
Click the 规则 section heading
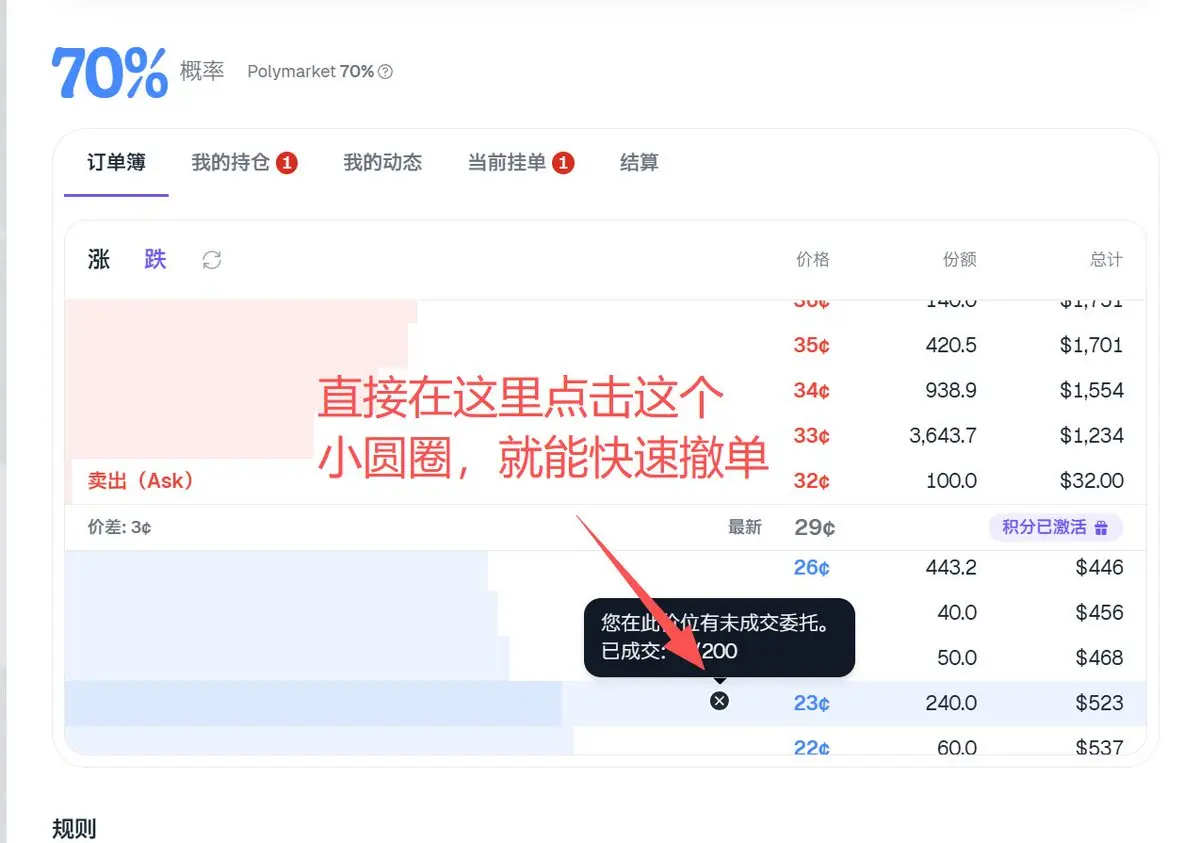tap(74, 829)
